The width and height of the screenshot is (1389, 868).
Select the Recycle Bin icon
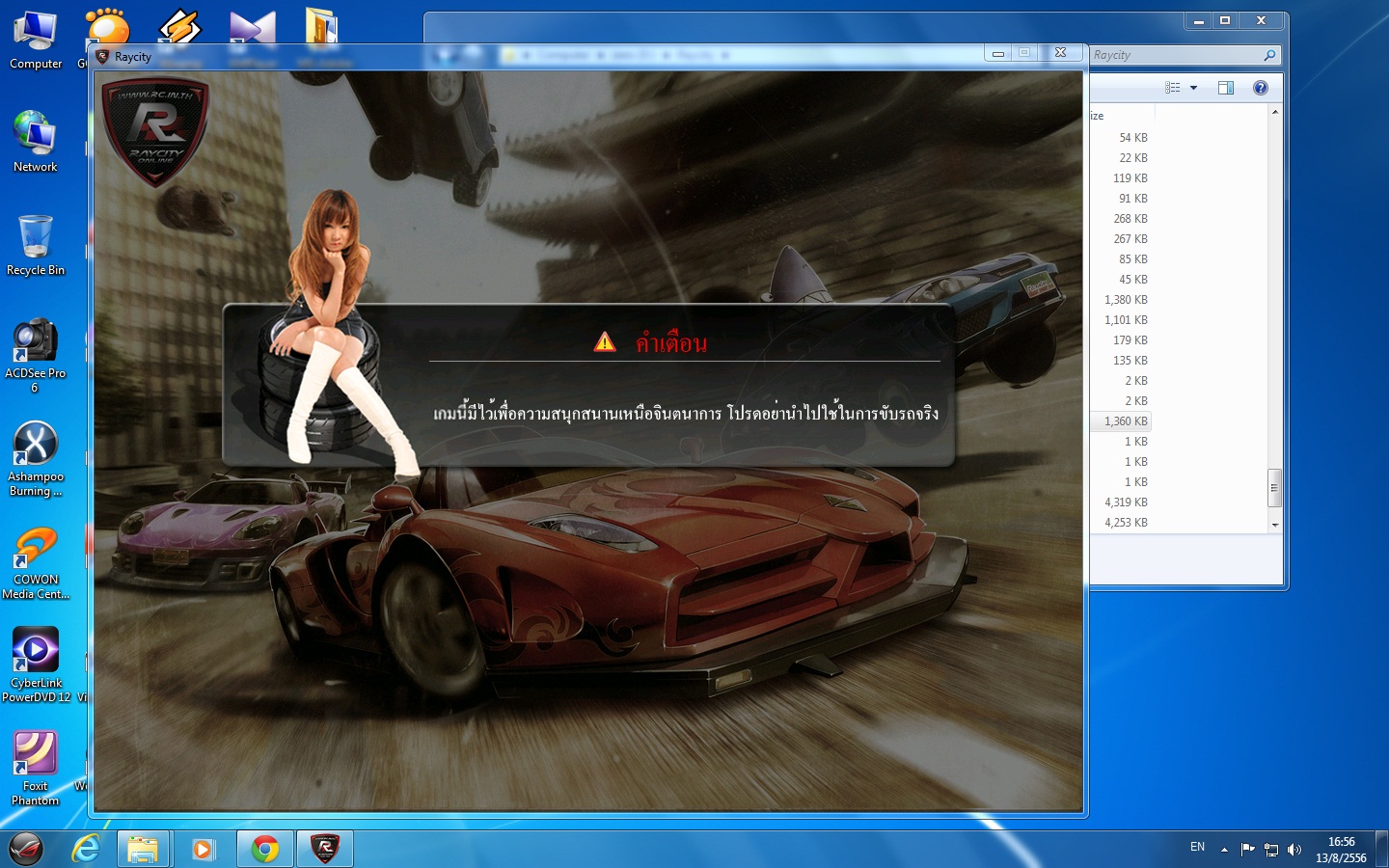click(36, 246)
